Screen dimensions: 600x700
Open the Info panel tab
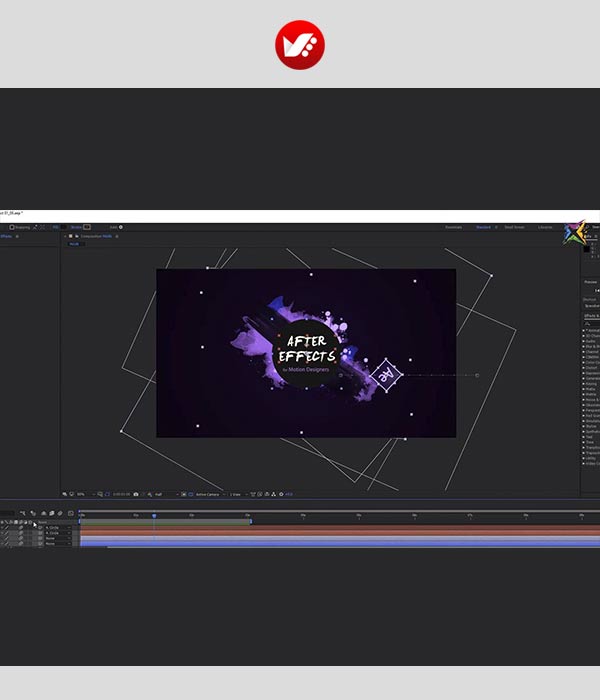[588, 236]
